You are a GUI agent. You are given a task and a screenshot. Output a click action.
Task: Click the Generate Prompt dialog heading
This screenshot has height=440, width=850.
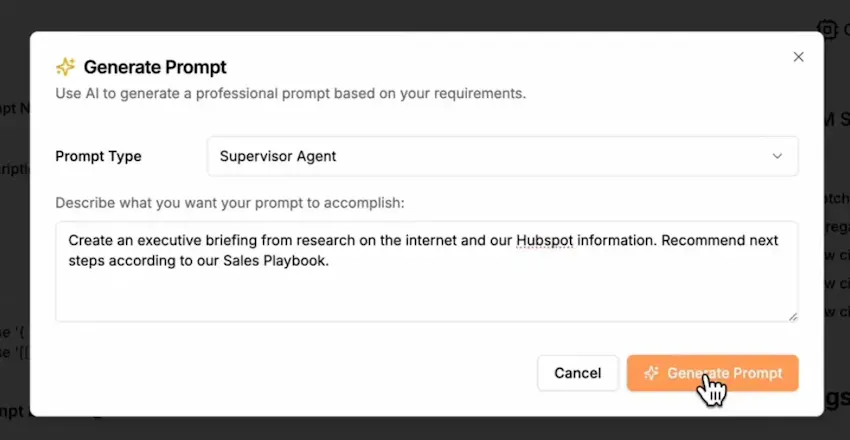click(155, 67)
